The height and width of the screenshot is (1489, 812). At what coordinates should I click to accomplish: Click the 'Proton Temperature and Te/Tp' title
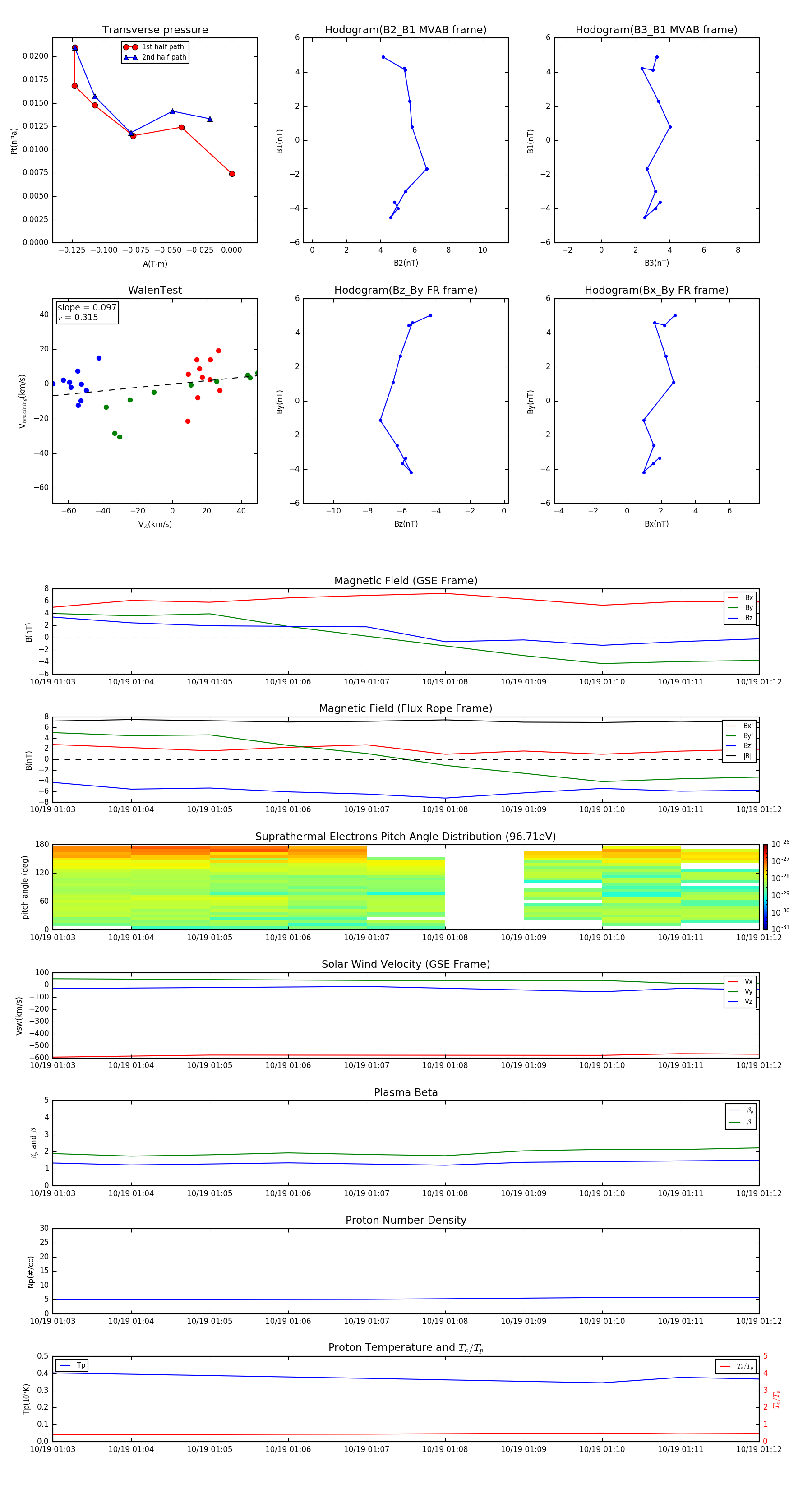406,1348
